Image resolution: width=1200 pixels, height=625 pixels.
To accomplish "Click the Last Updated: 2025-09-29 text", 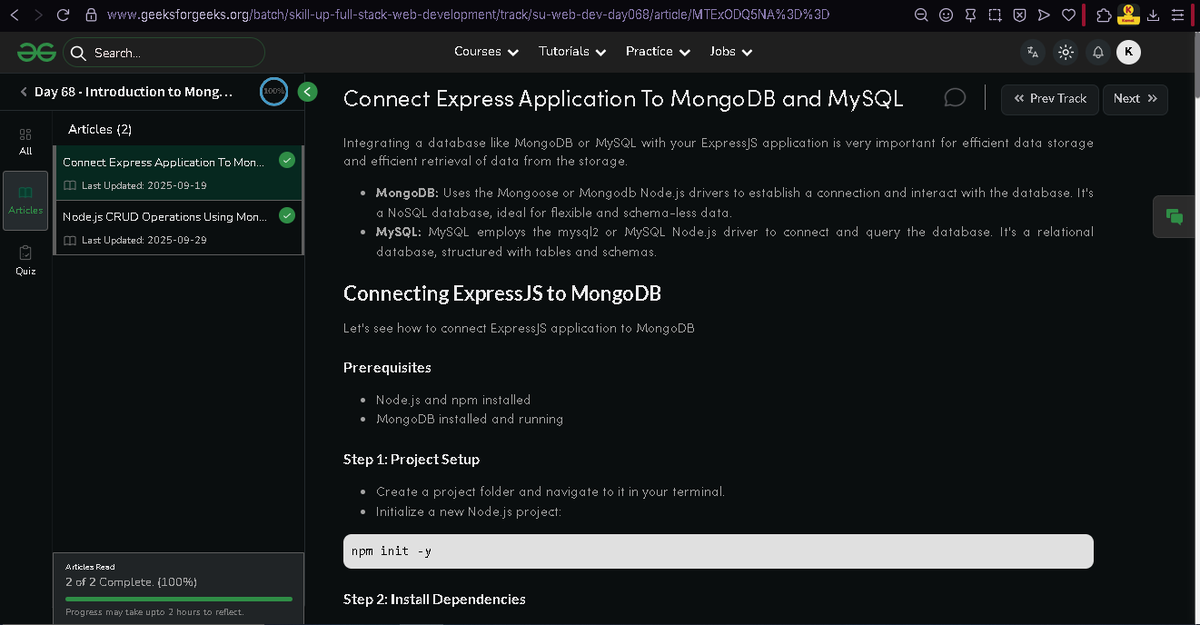I will click(x=144, y=240).
